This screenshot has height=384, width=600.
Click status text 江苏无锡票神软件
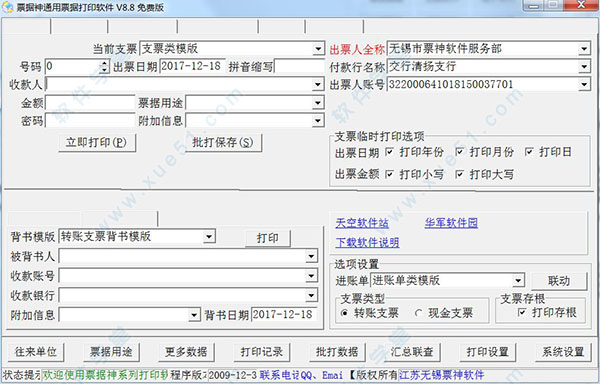(442, 375)
